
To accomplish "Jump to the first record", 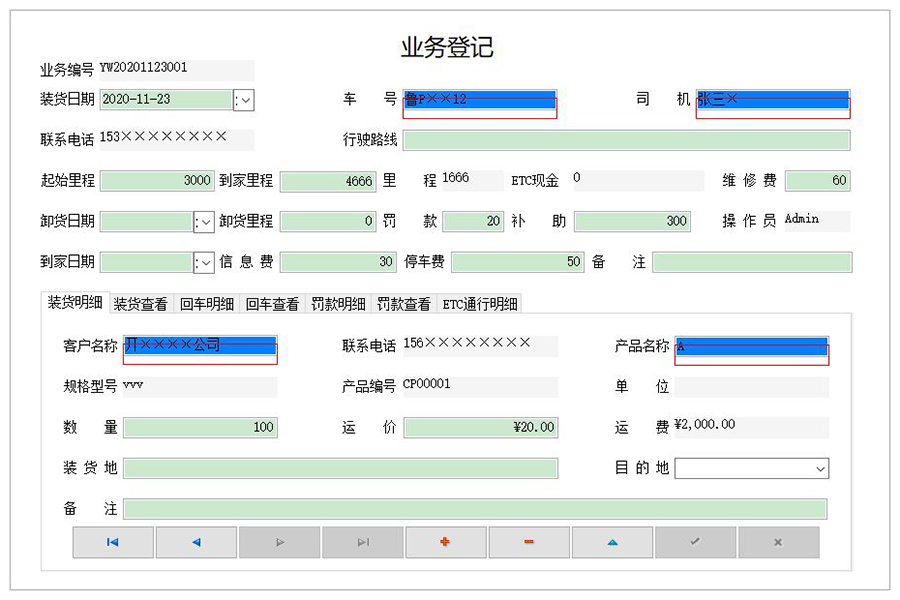I will click(x=113, y=541).
